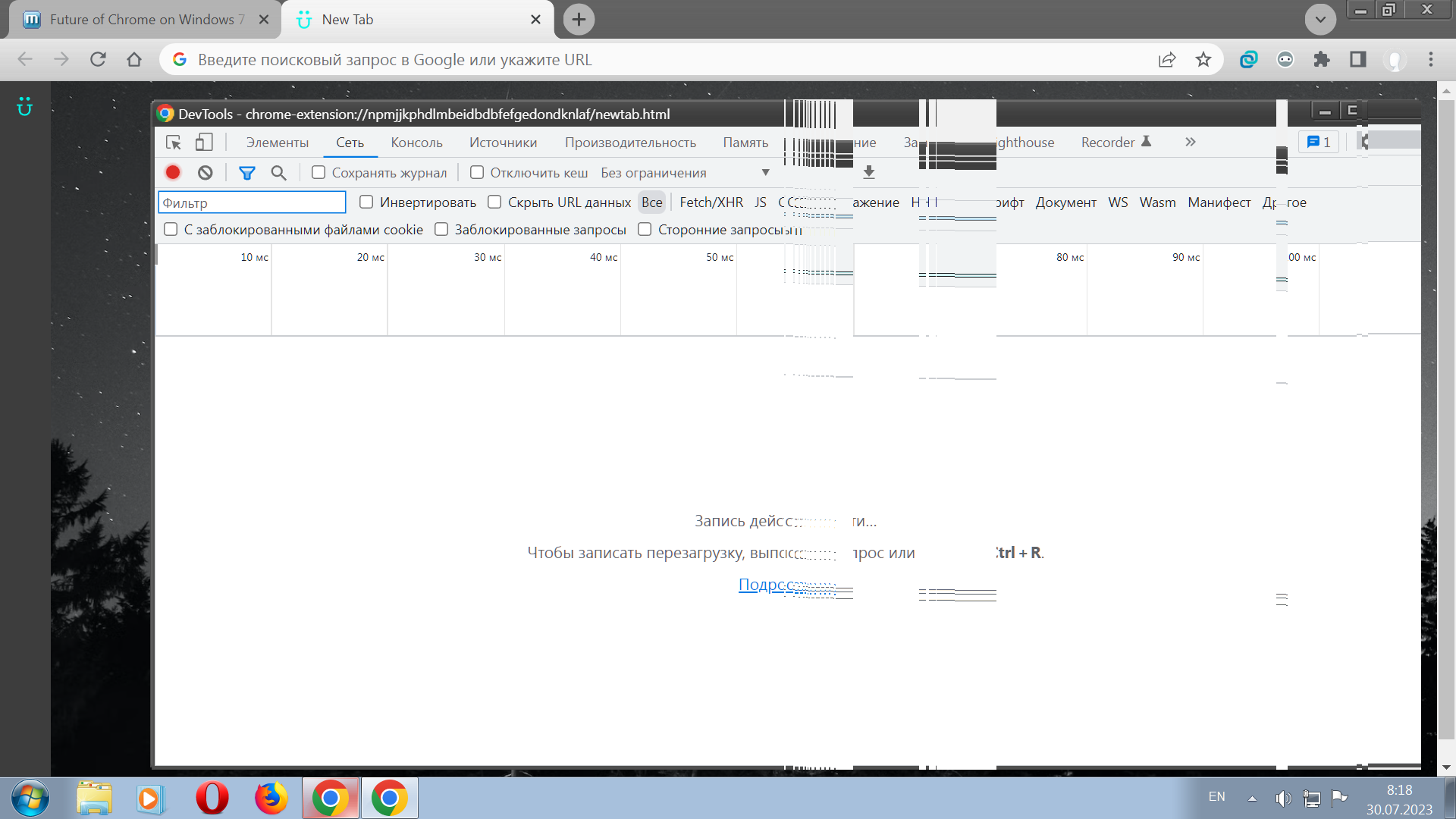Open the Chrome home page button
The height and width of the screenshot is (819, 1456).
click(134, 59)
